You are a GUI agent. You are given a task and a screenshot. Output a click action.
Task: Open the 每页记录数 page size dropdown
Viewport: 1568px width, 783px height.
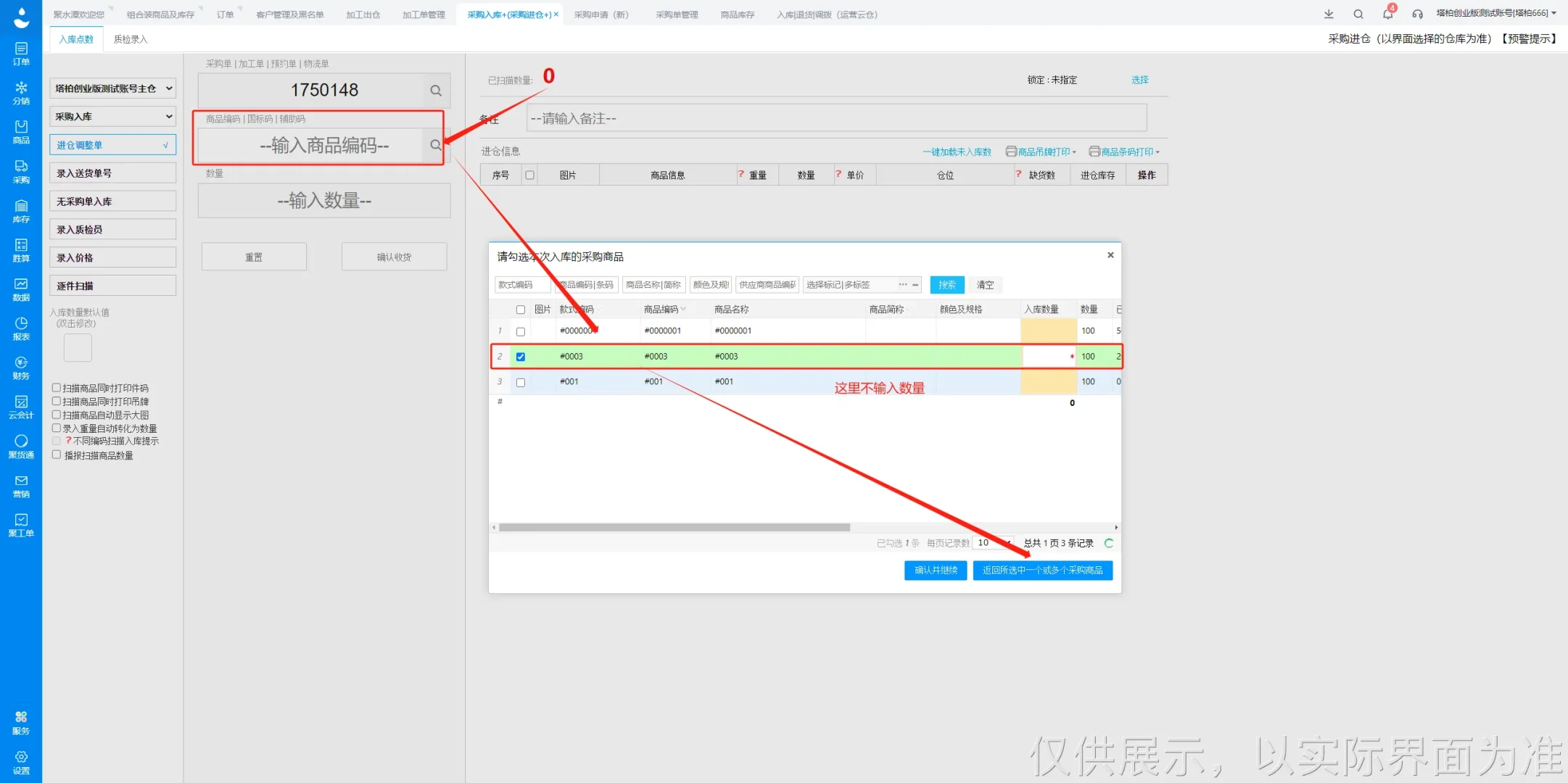coord(994,543)
